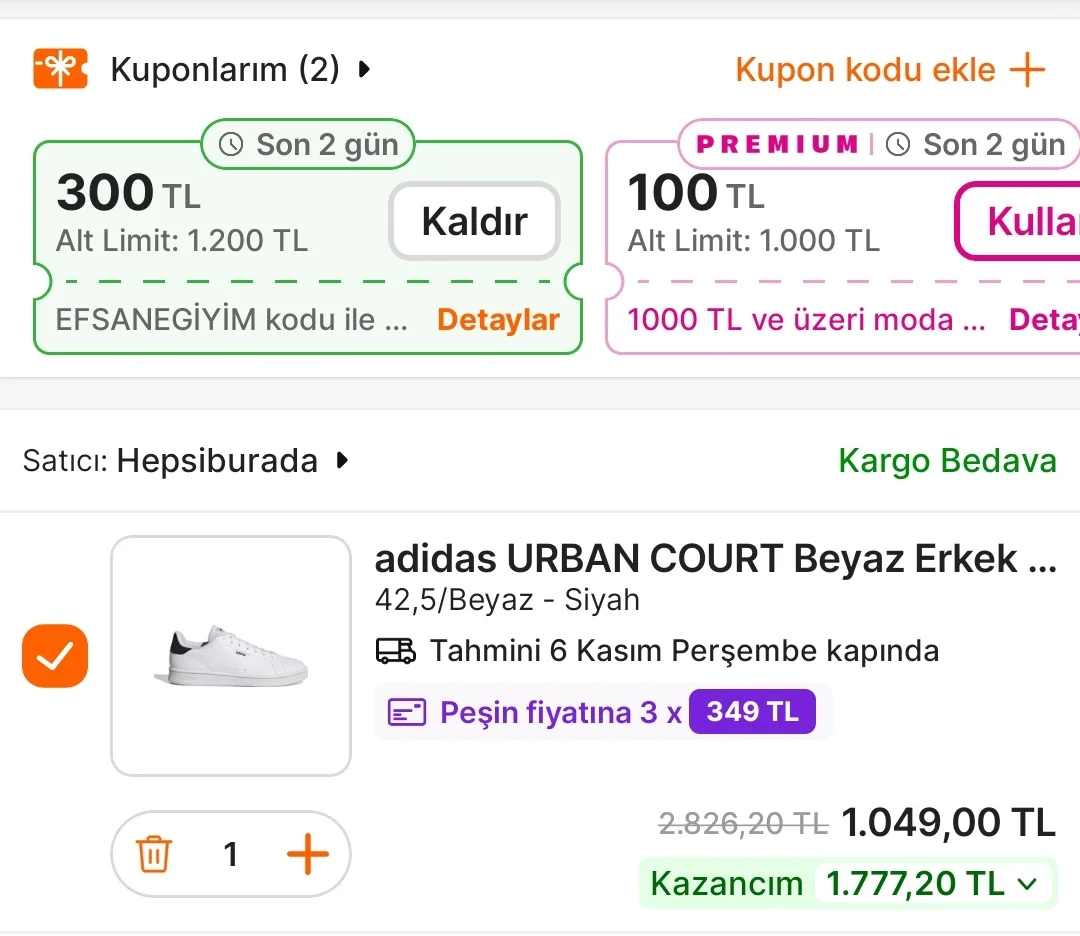Click the clock icon on the 300 TL coupon
The width and height of the screenshot is (1080, 936).
[x=231, y=145]
